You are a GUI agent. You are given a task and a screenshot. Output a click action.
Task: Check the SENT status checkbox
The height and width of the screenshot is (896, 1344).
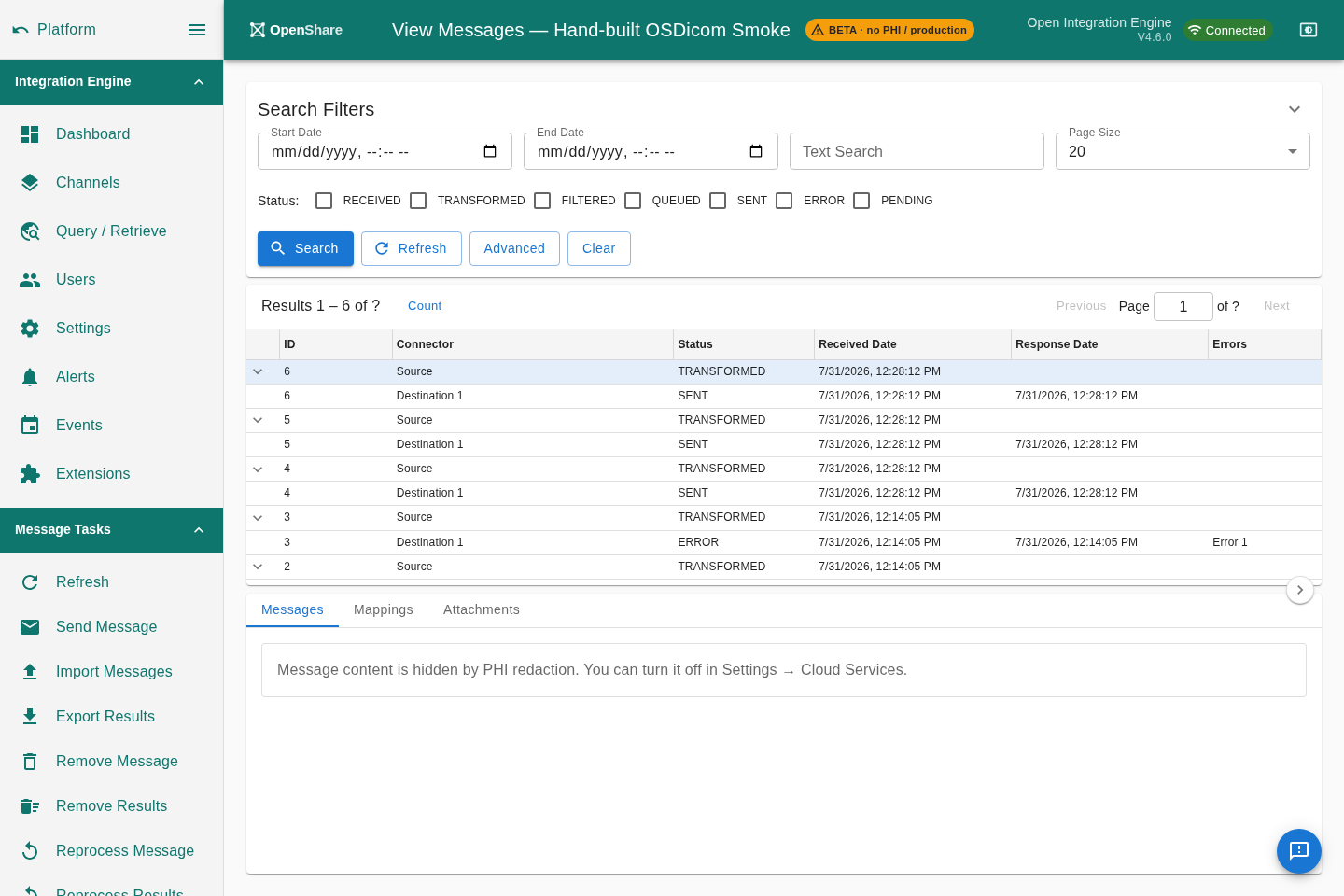(x=718, y=201)
